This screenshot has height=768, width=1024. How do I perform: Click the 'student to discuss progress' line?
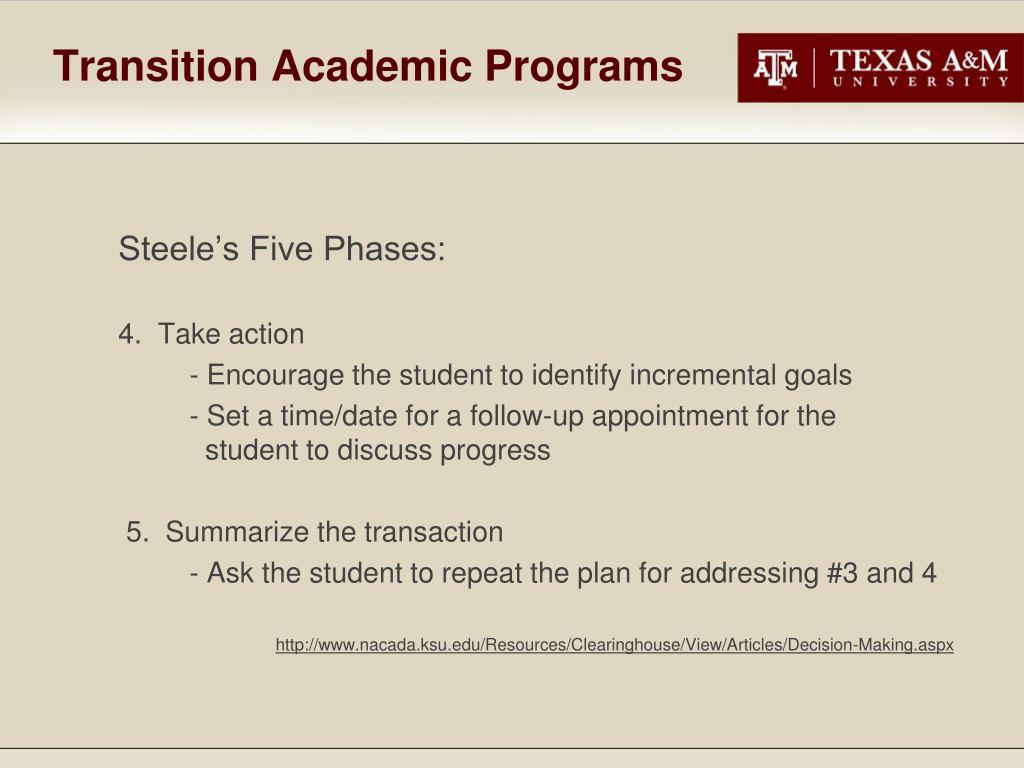(x=377, y=451)
